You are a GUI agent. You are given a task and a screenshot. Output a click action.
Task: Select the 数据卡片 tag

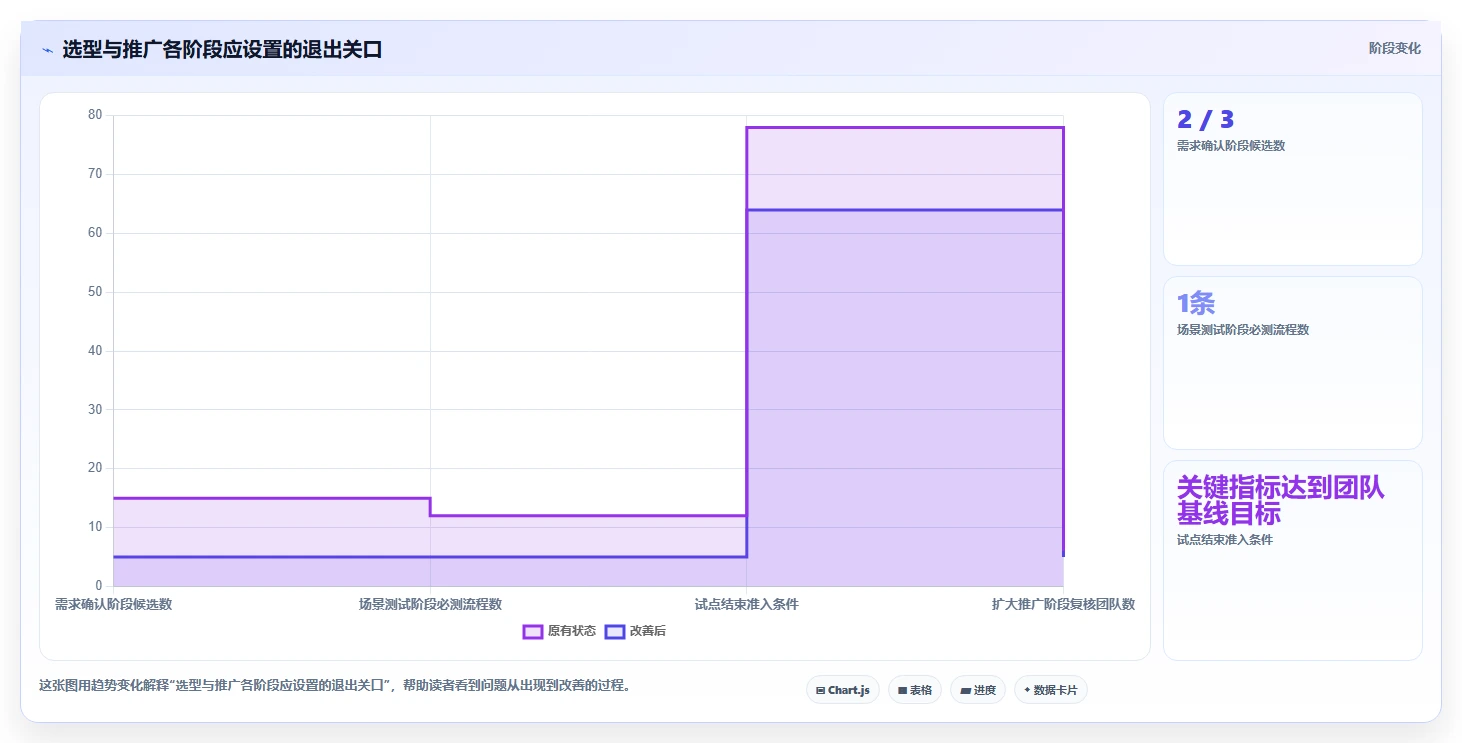click(1051, 690)
